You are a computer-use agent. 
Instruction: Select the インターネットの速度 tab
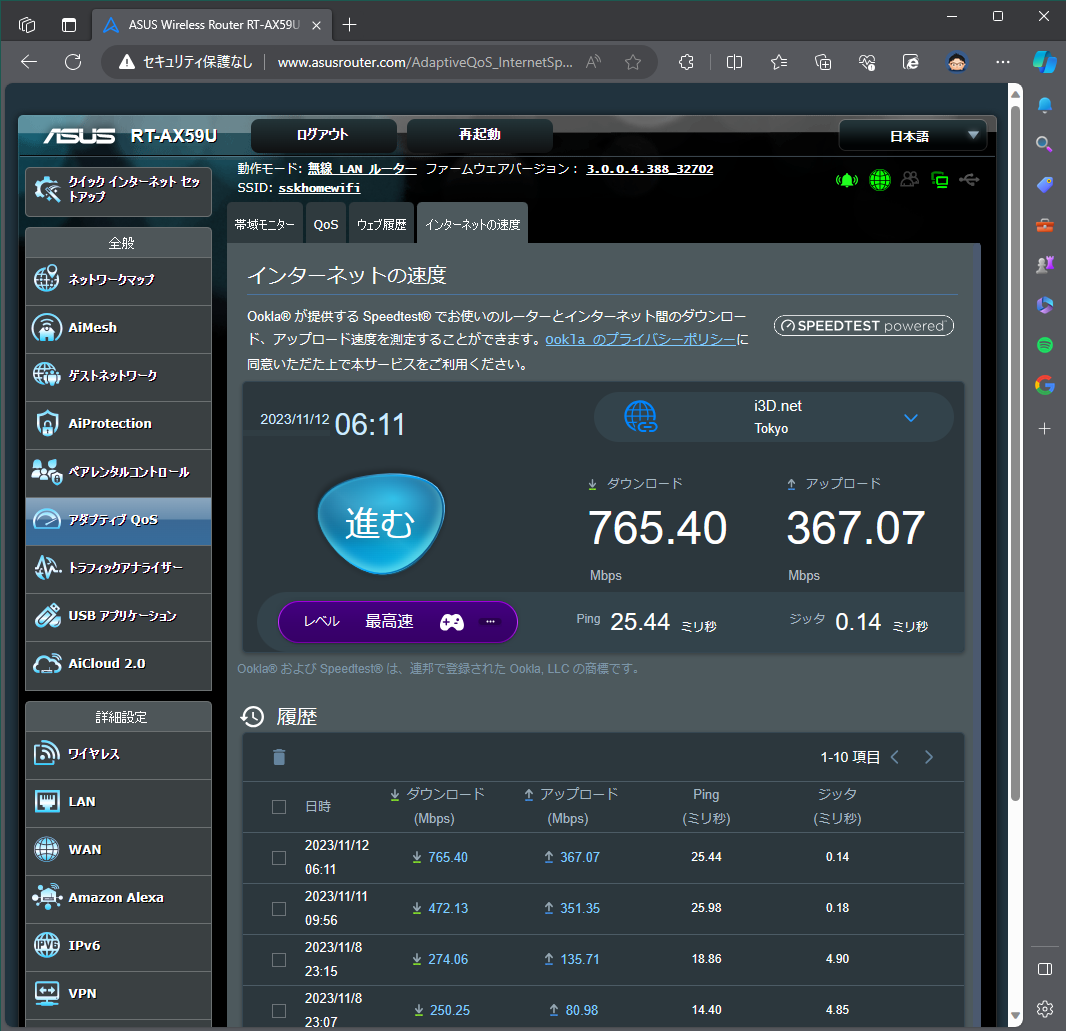tap(472, 224)
